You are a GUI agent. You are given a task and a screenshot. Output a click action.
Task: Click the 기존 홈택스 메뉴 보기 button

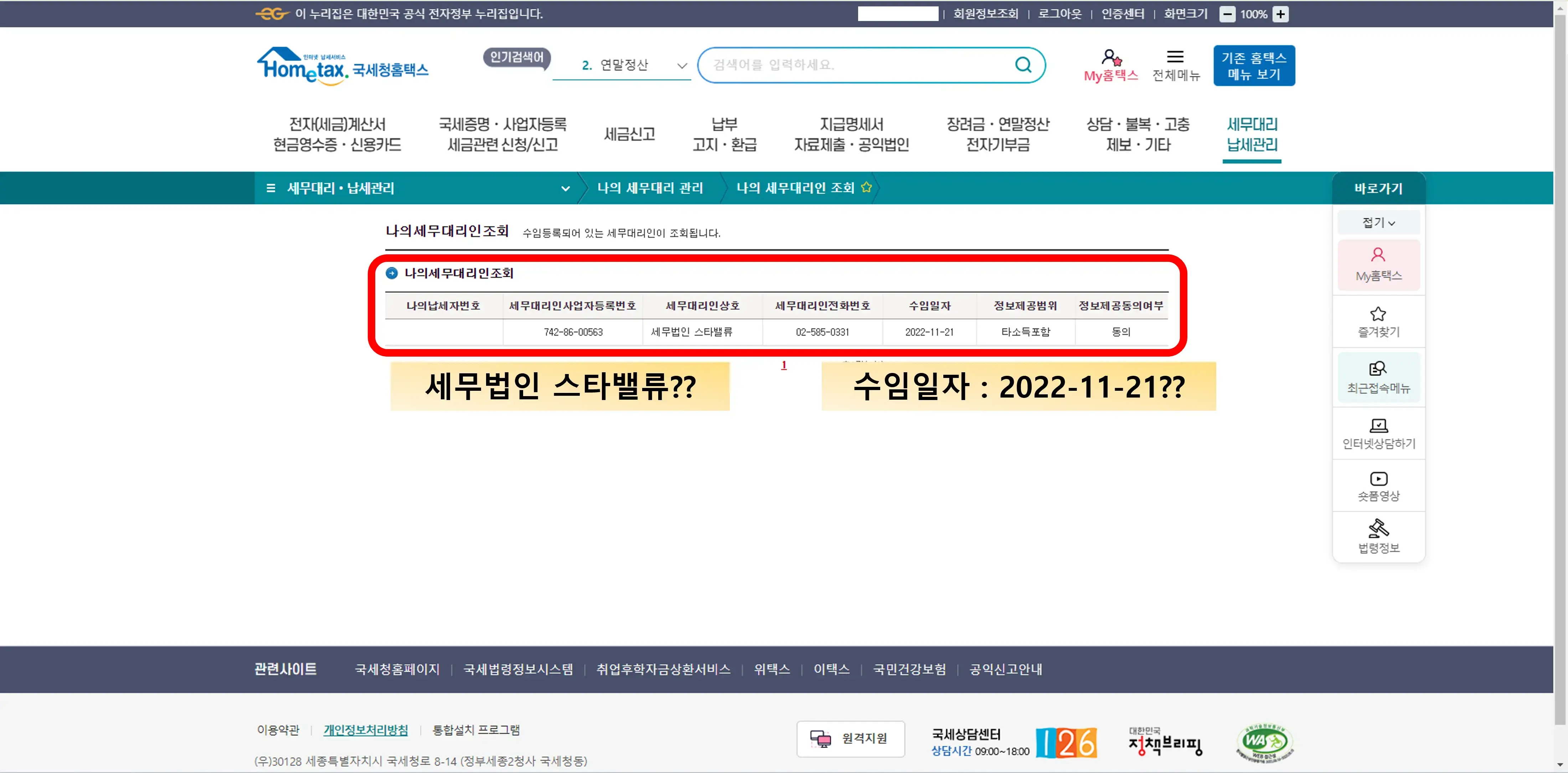point(1254,66)
